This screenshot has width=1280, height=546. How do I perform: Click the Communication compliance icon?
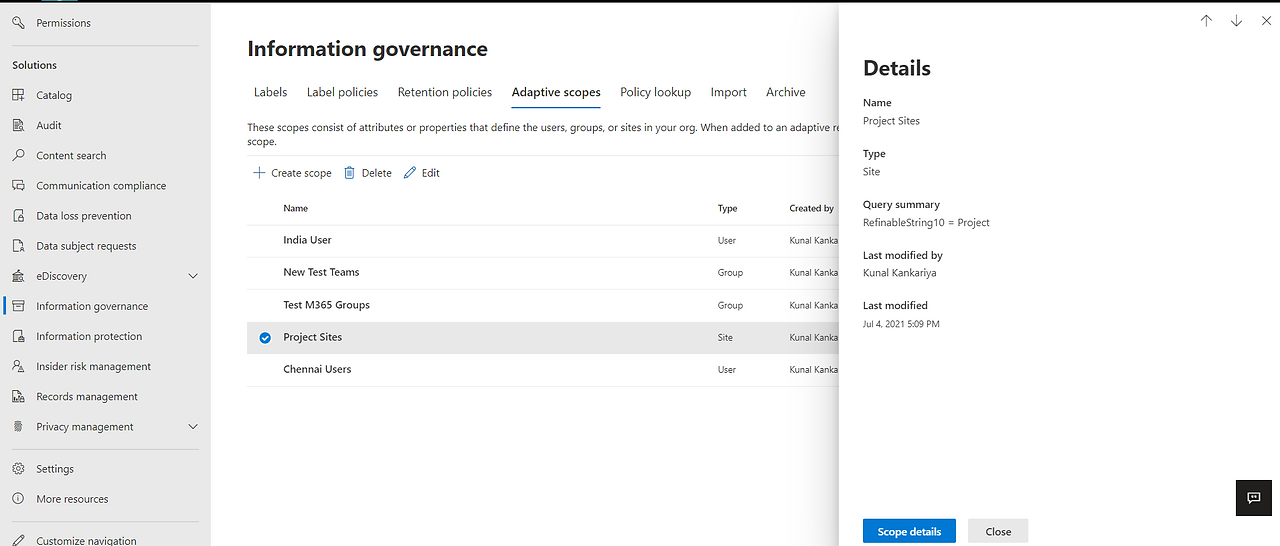[18, 185]
